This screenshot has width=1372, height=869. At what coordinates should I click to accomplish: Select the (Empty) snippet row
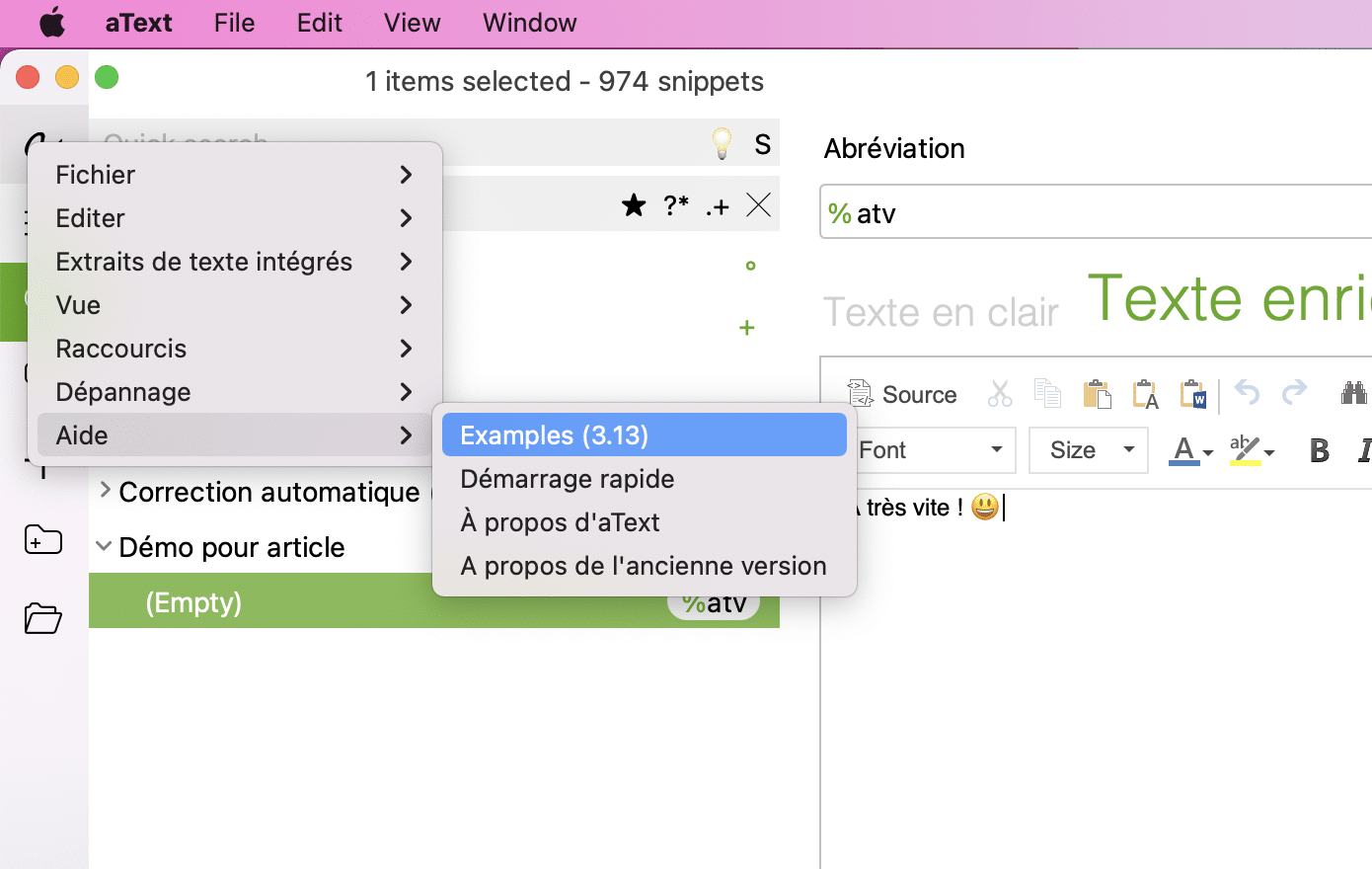pyautogui.click(x=434, y=601)
